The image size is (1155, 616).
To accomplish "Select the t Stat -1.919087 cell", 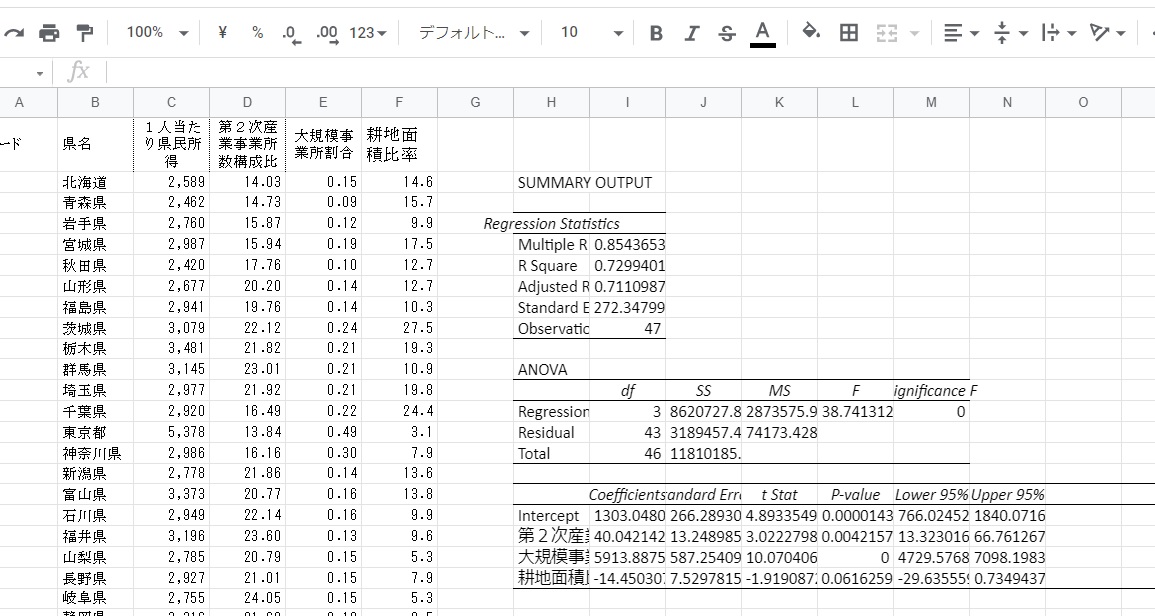I will point(779,578).
